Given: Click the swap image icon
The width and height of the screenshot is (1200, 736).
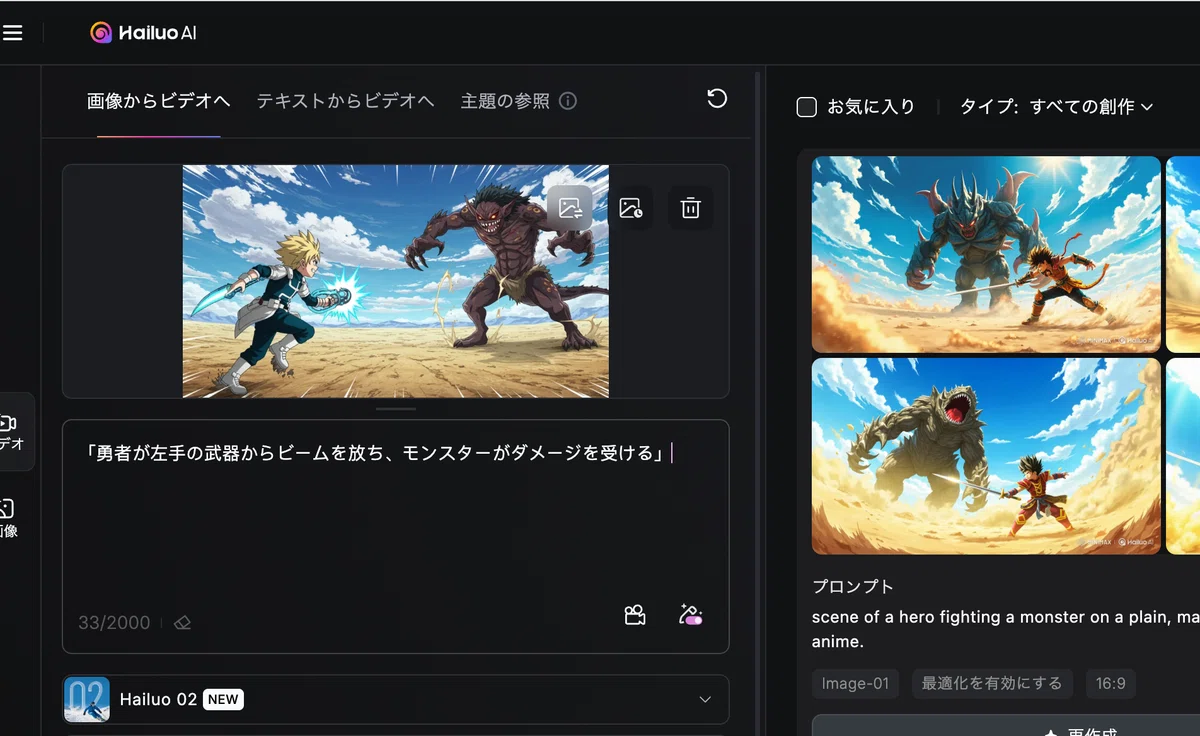Looking at the screenshot, I should click(x=570, y=208).
